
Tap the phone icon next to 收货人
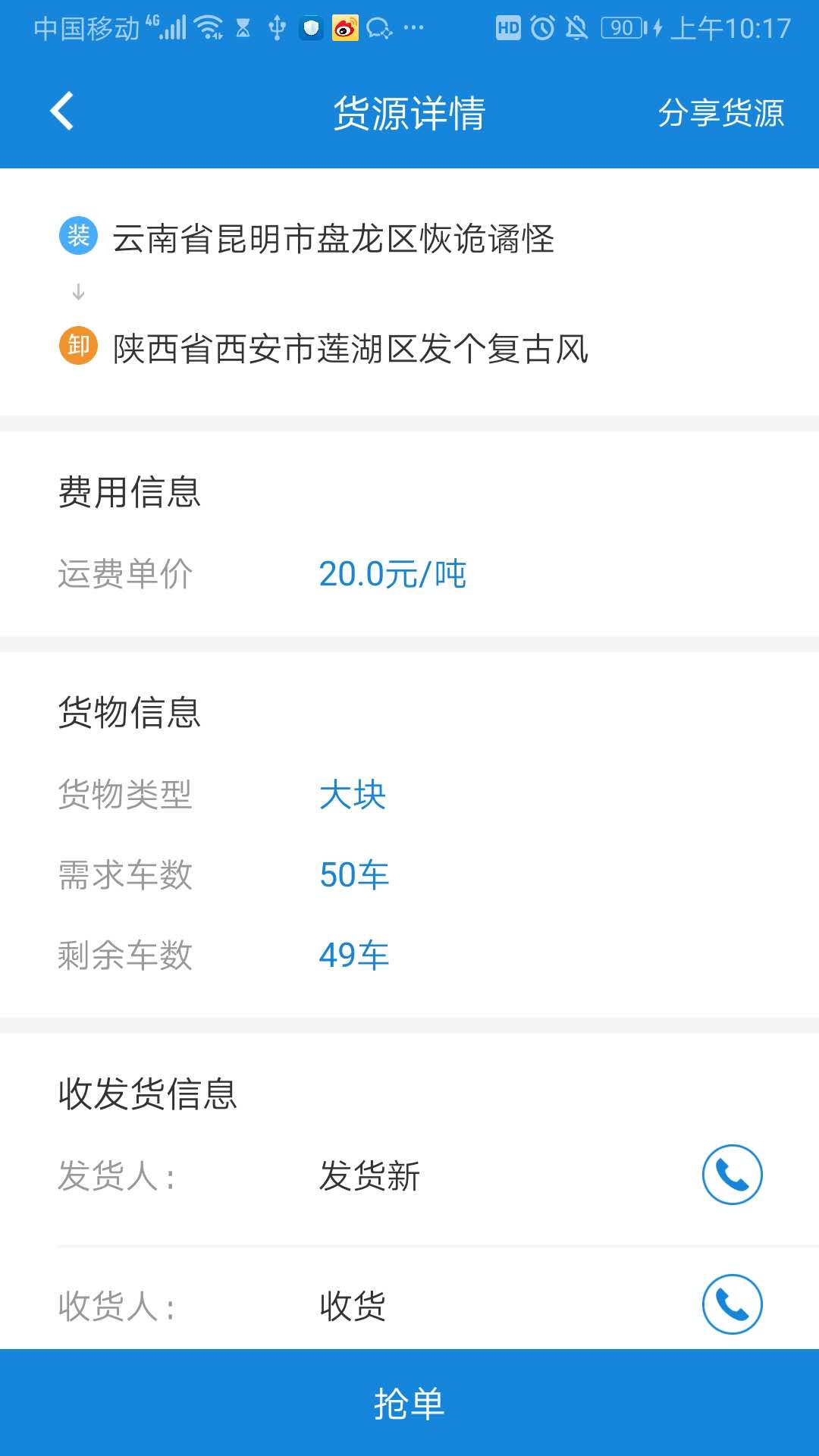point(730,1302)
